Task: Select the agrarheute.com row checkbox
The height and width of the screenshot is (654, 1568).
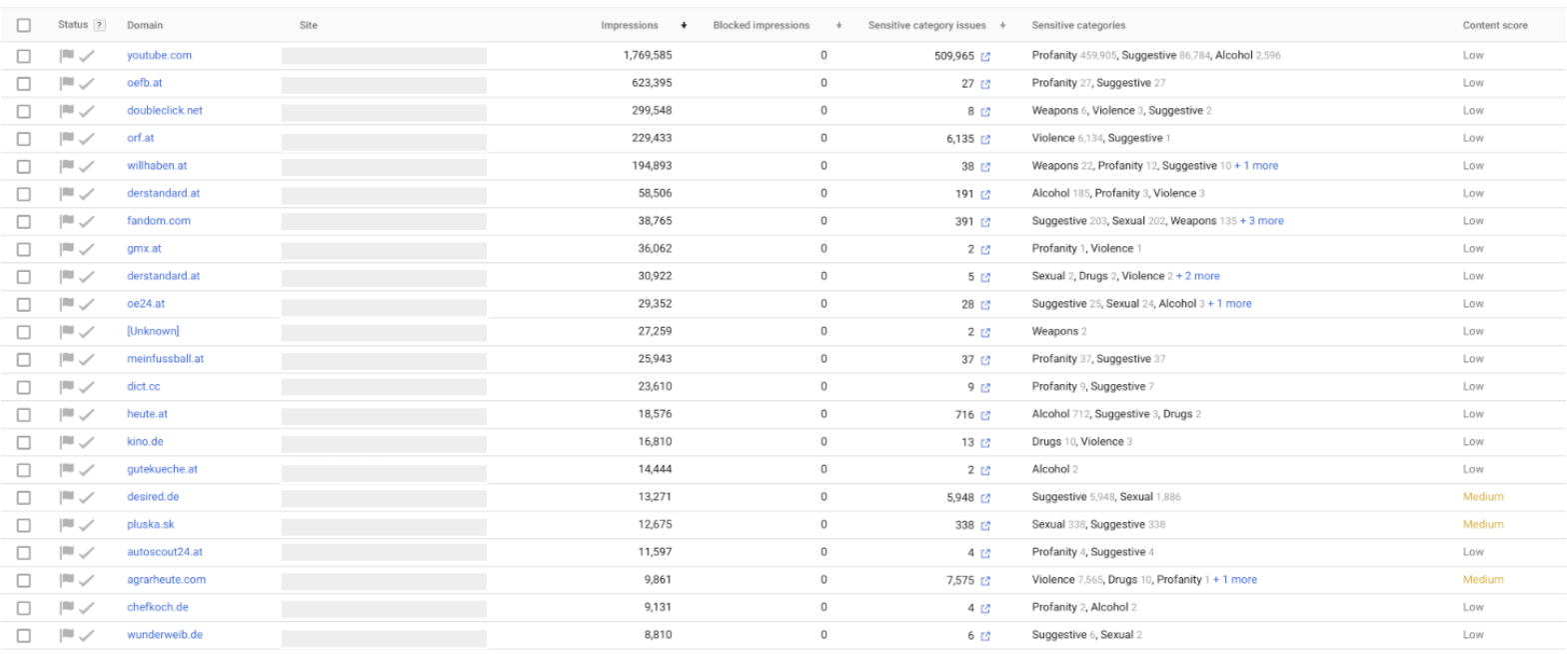Action: pos(24,580)
